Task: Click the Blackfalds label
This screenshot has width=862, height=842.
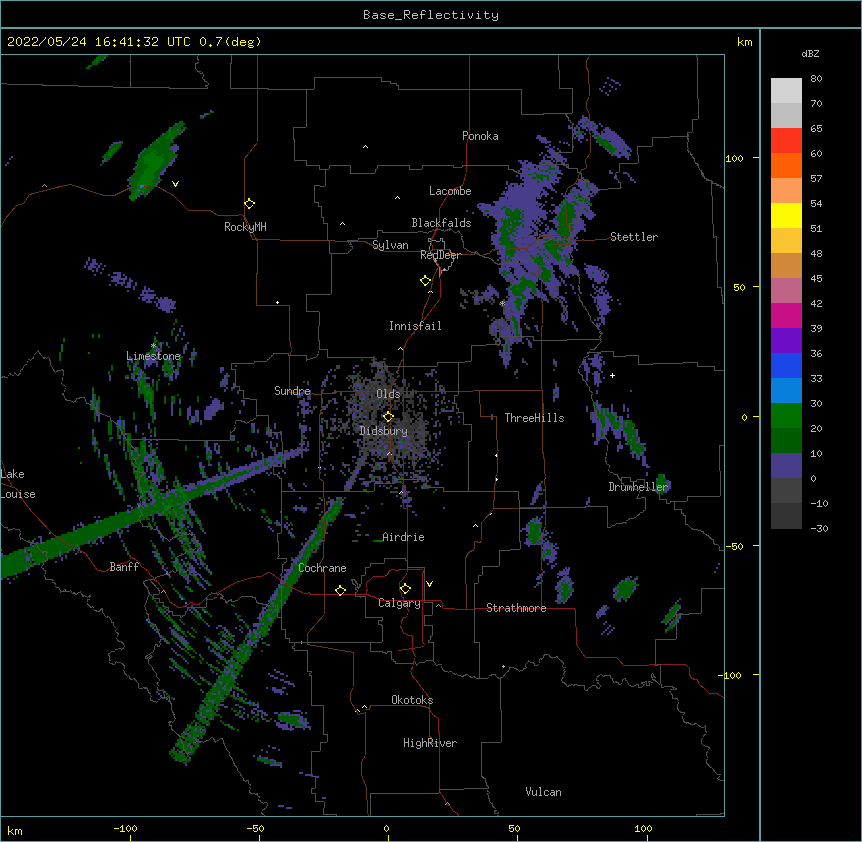Action: point(441,223)
